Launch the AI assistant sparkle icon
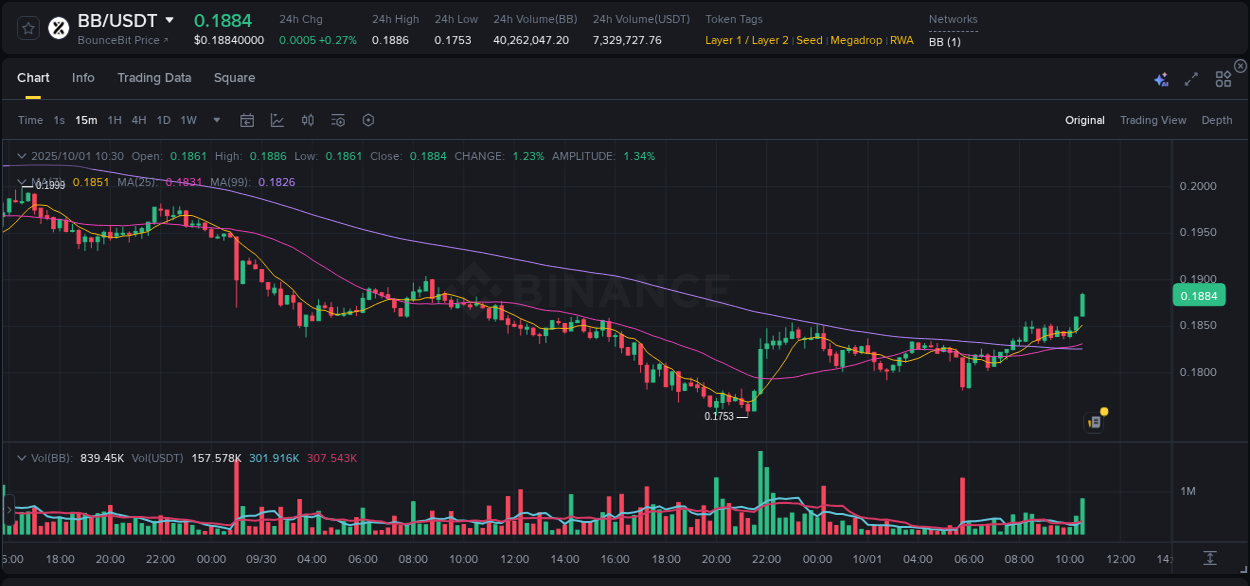 1161,78
